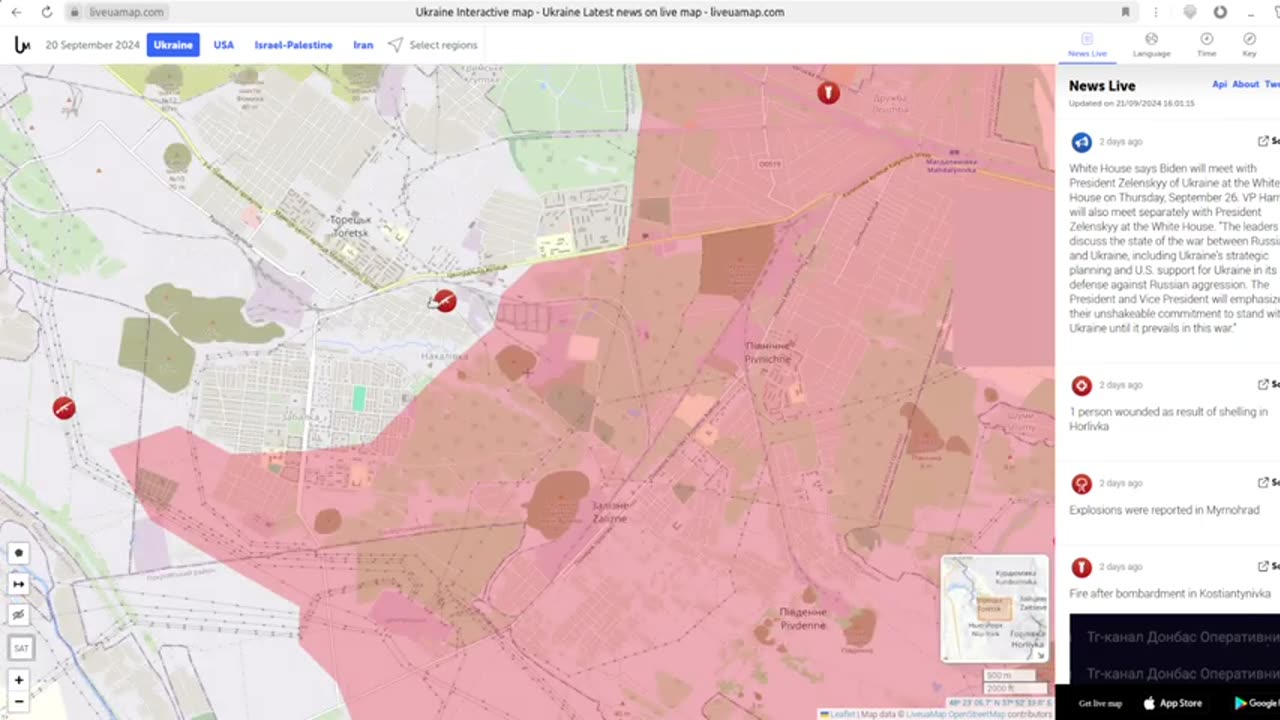Viewport: 1280px width, 720px height.
Task: Go back with the browser back arrow
Action: [x=16, y=12]
